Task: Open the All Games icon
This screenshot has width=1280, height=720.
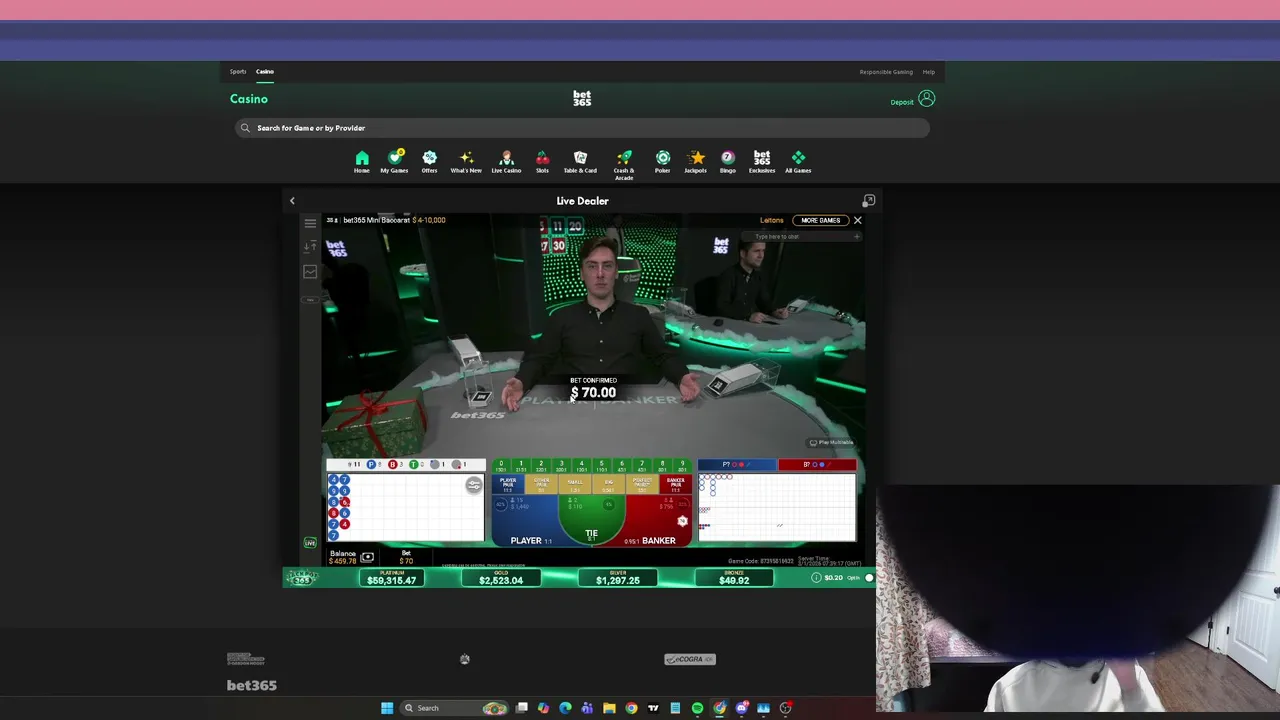Action: click(x=798, y=162)
